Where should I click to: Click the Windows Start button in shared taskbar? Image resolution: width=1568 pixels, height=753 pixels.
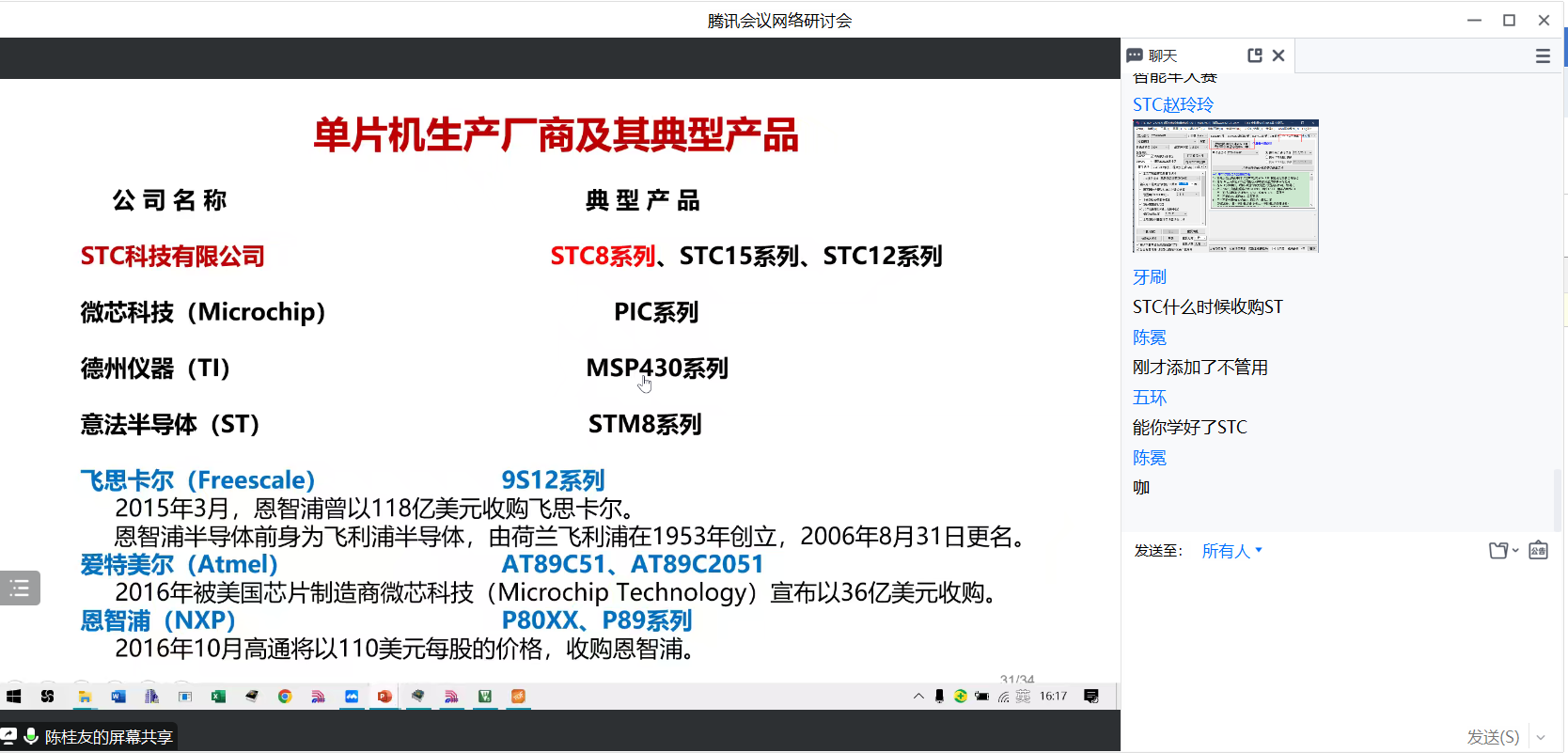pos(13,697)
